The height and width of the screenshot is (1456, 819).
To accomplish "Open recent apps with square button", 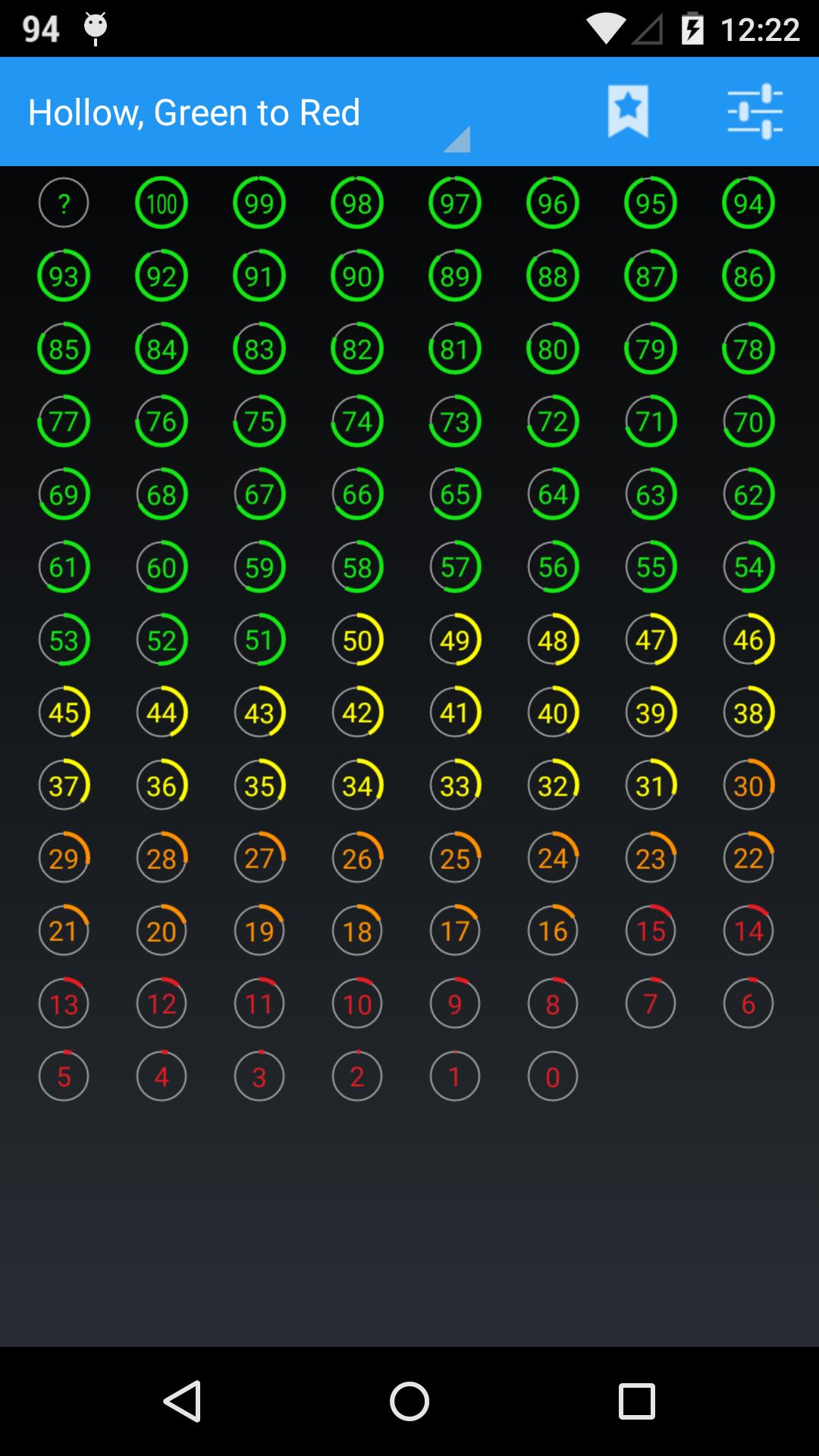I will [636, 1401].
